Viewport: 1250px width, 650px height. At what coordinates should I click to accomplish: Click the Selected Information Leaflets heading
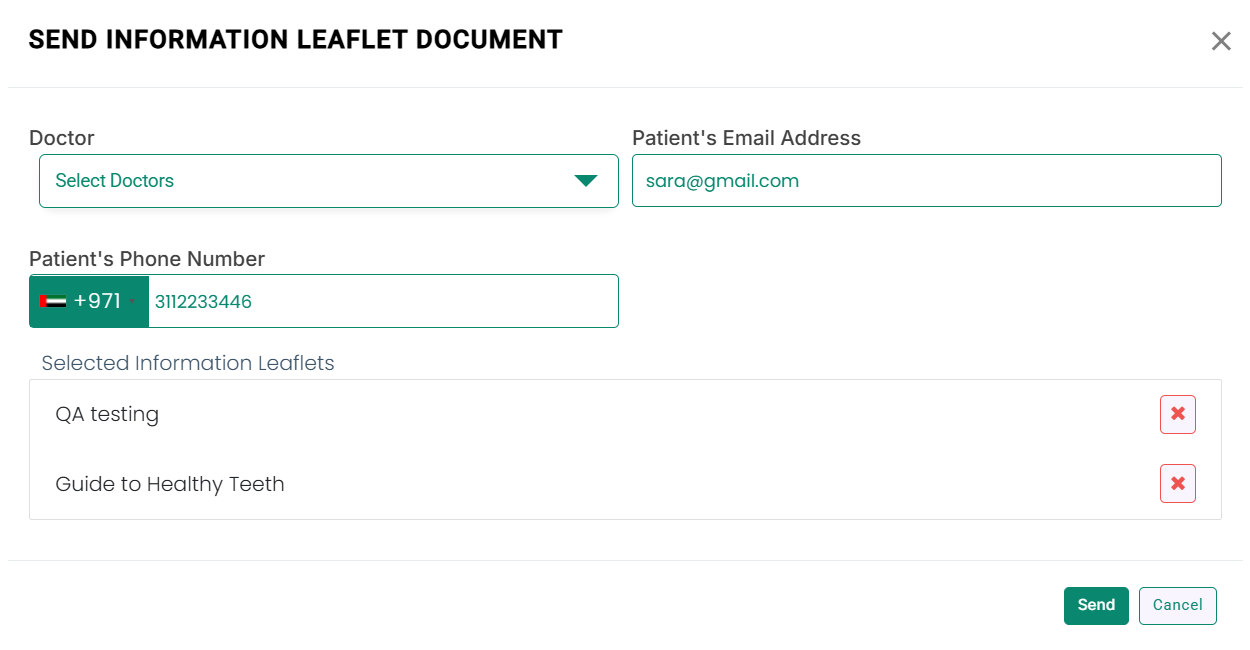[x=188, y=363]
